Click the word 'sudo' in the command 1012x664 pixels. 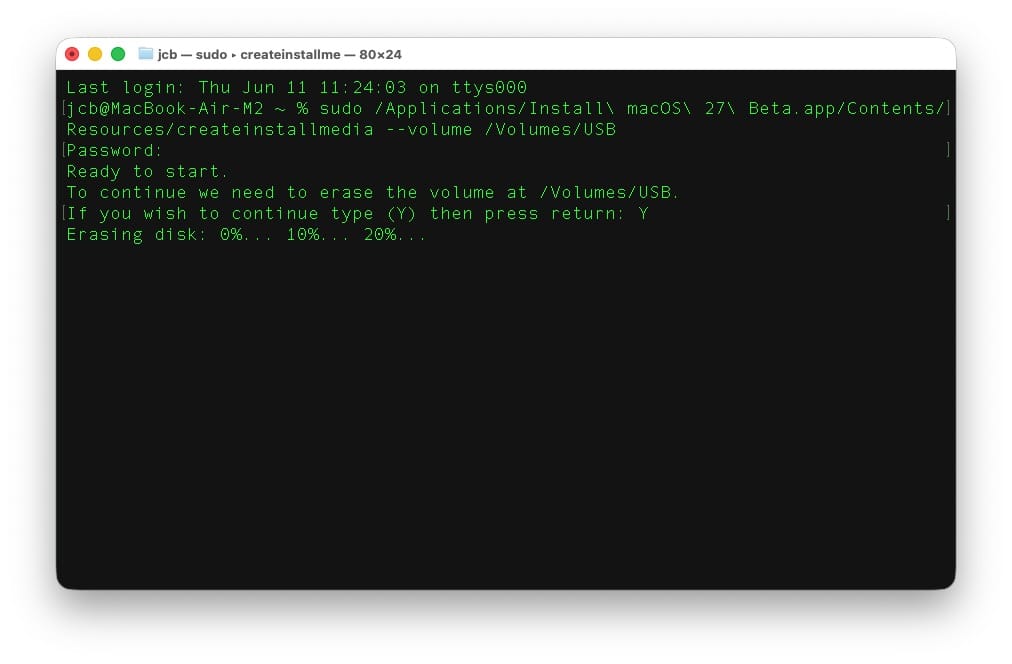click(x=341, y=108)
